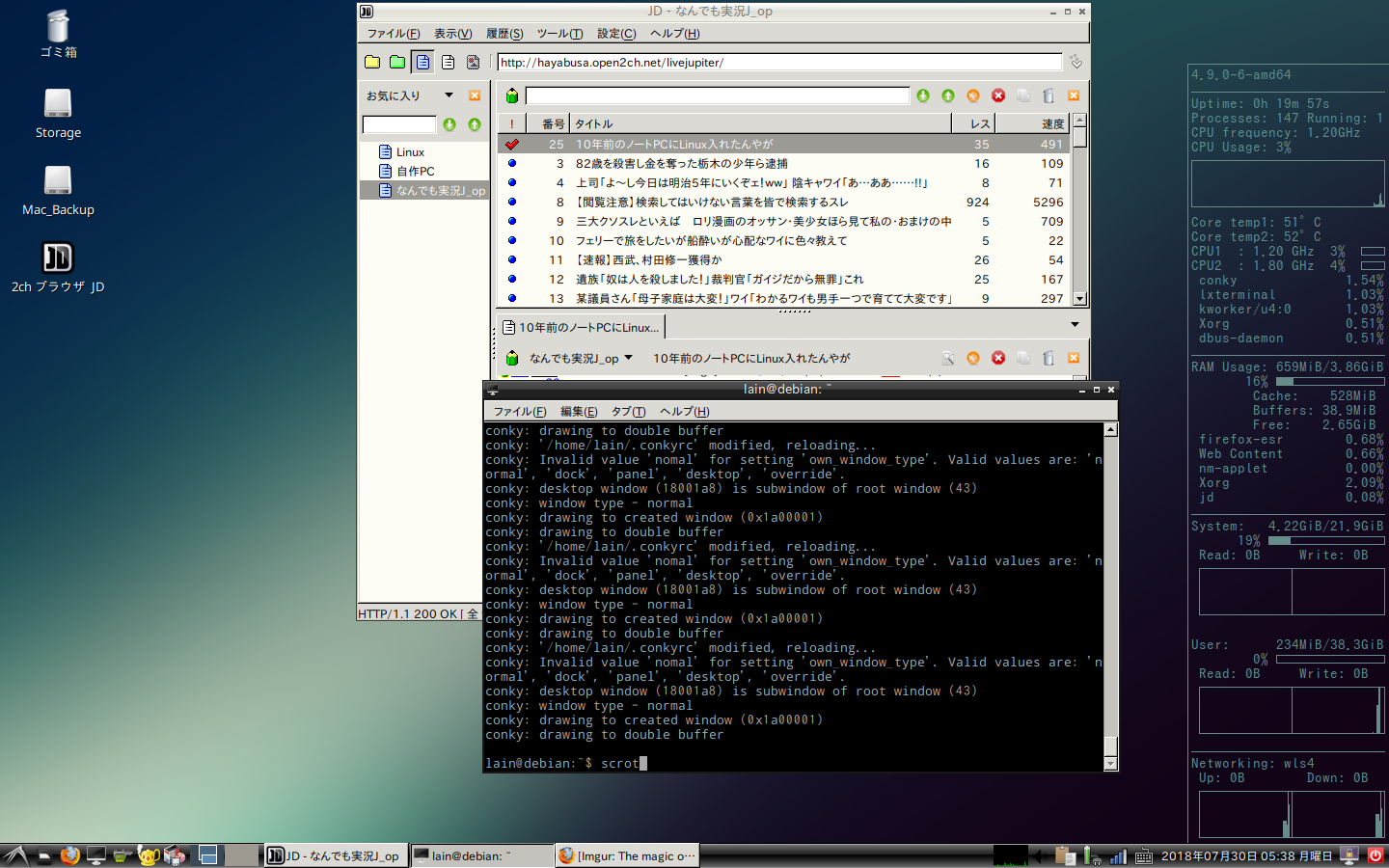Click the new thread pencil icon in board toolbar
Screen dimensions: 1389x868
click(x=512, y=95)
